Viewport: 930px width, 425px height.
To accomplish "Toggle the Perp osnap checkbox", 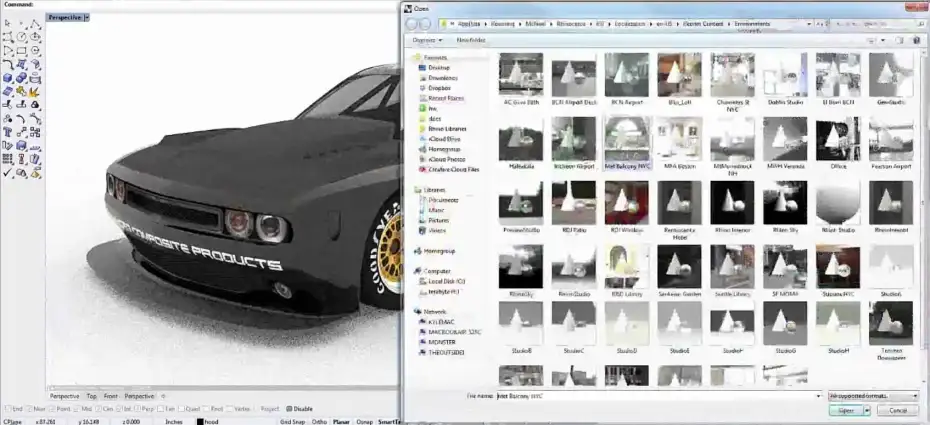I will click(x=138, y=409).
